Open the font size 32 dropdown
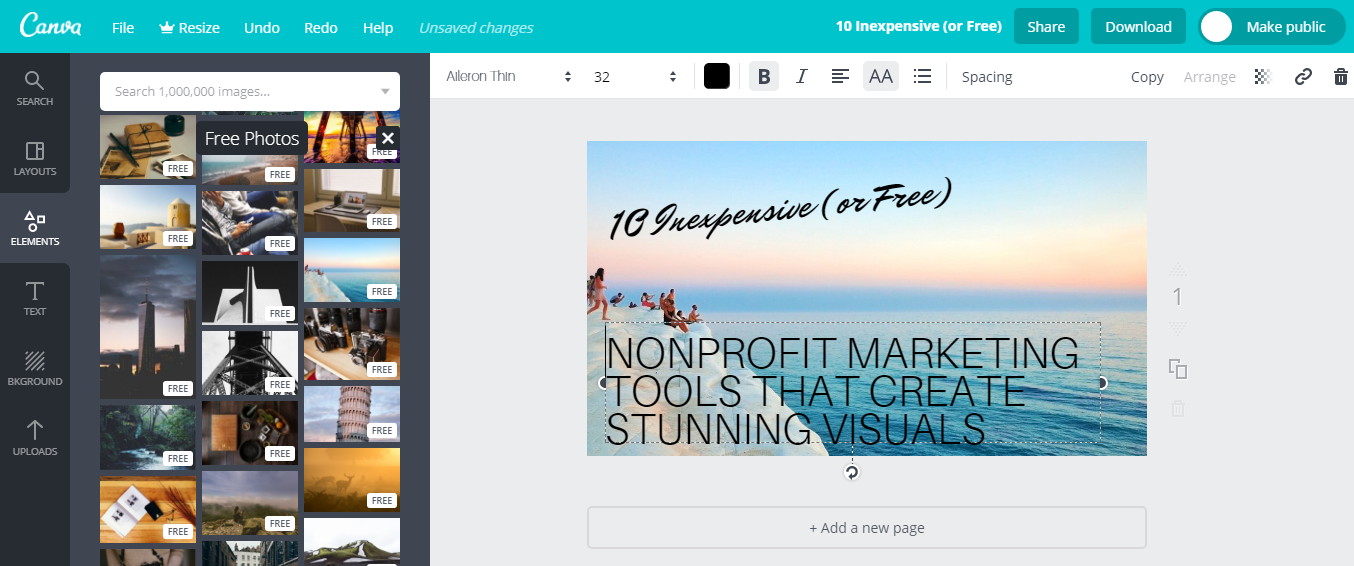Screen dimensions: 1354x566 635,76
